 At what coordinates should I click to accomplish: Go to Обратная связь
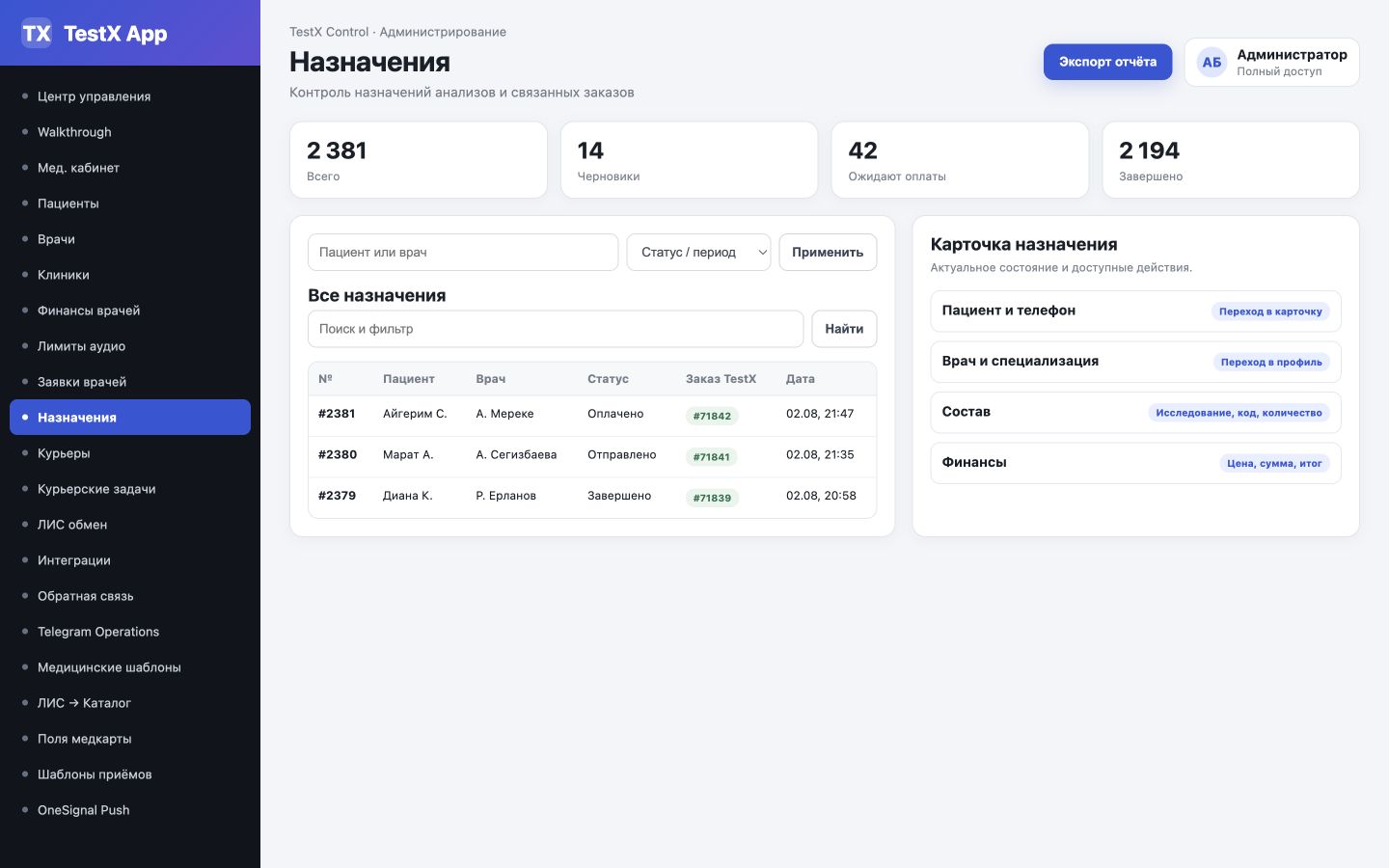point(130,596)
